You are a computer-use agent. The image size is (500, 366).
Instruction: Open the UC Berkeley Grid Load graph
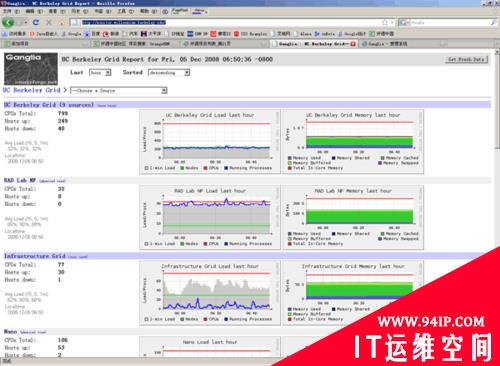pyautogui.click(x=210, y=142)
